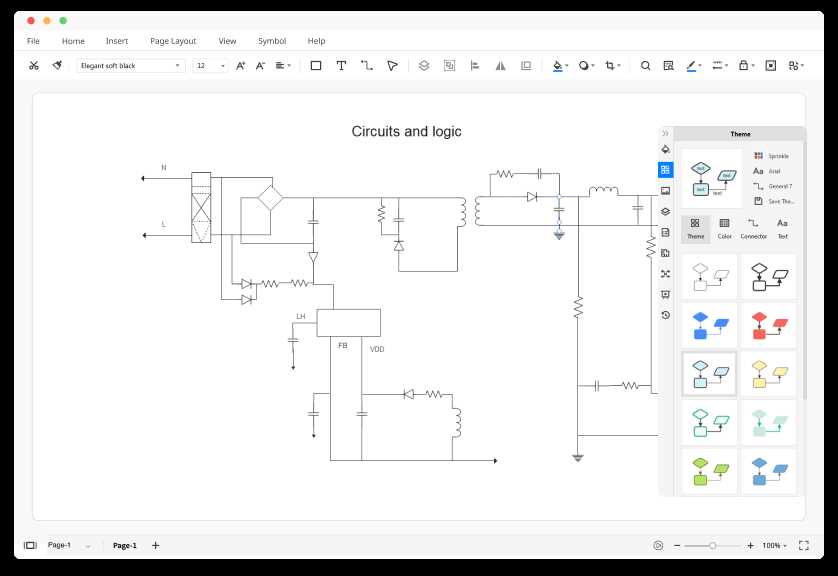Open the File menu

(33, 41)
